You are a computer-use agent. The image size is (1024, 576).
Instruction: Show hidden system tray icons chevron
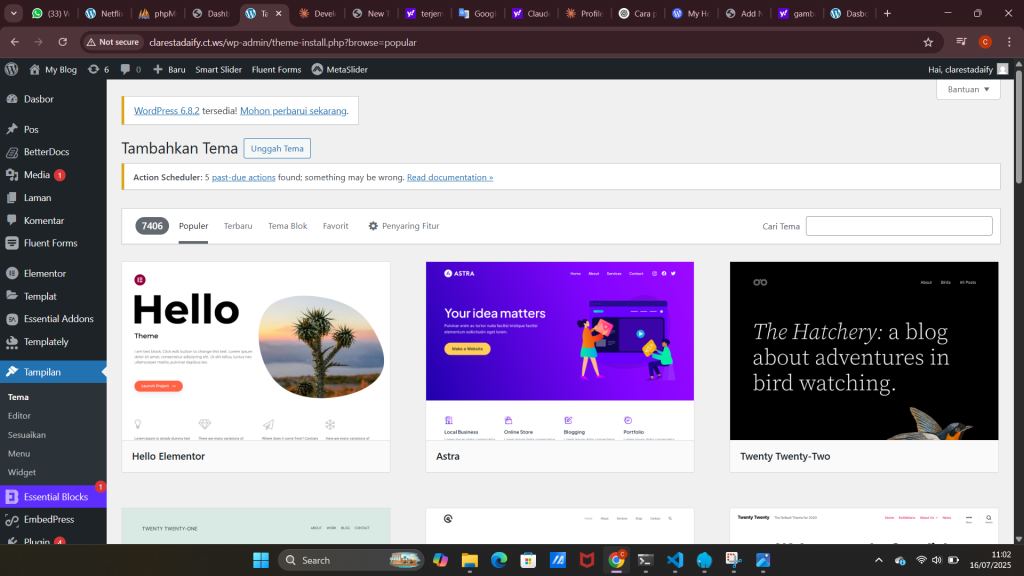[878, 560]
